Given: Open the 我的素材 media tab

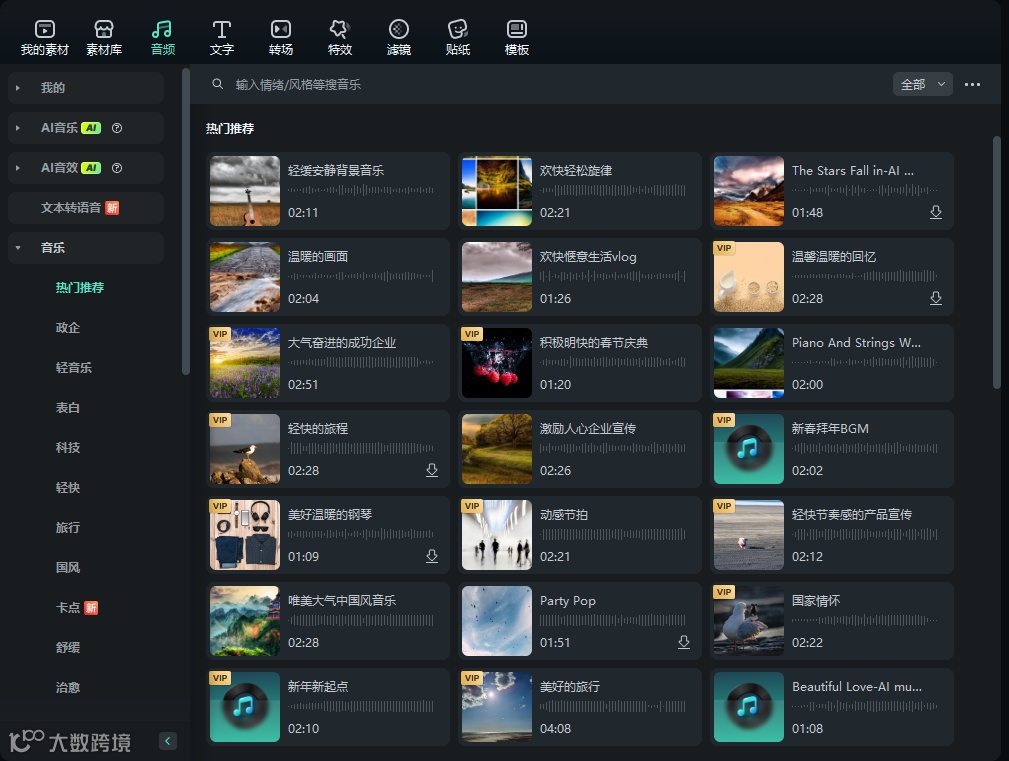Looking at the screenshot, I should [x=44, y=37].
